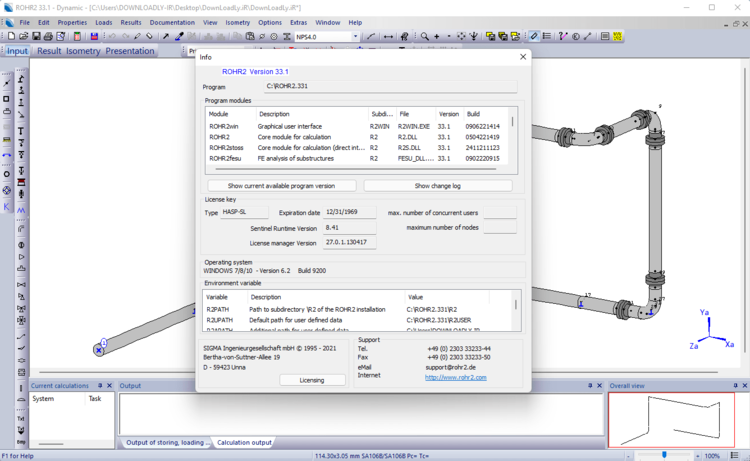Click Show current available program version
Screen dimensions: 750x461
[x=283, y=186]
